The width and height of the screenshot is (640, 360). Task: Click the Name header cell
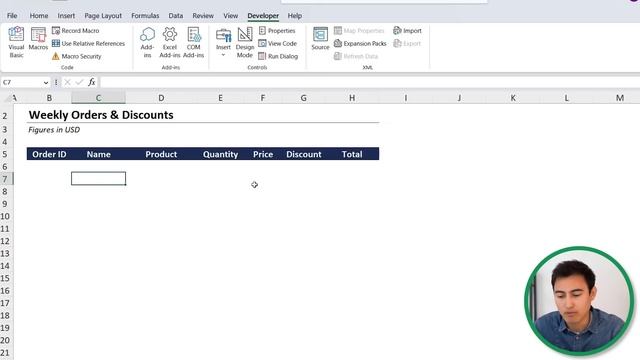point(98,154)
